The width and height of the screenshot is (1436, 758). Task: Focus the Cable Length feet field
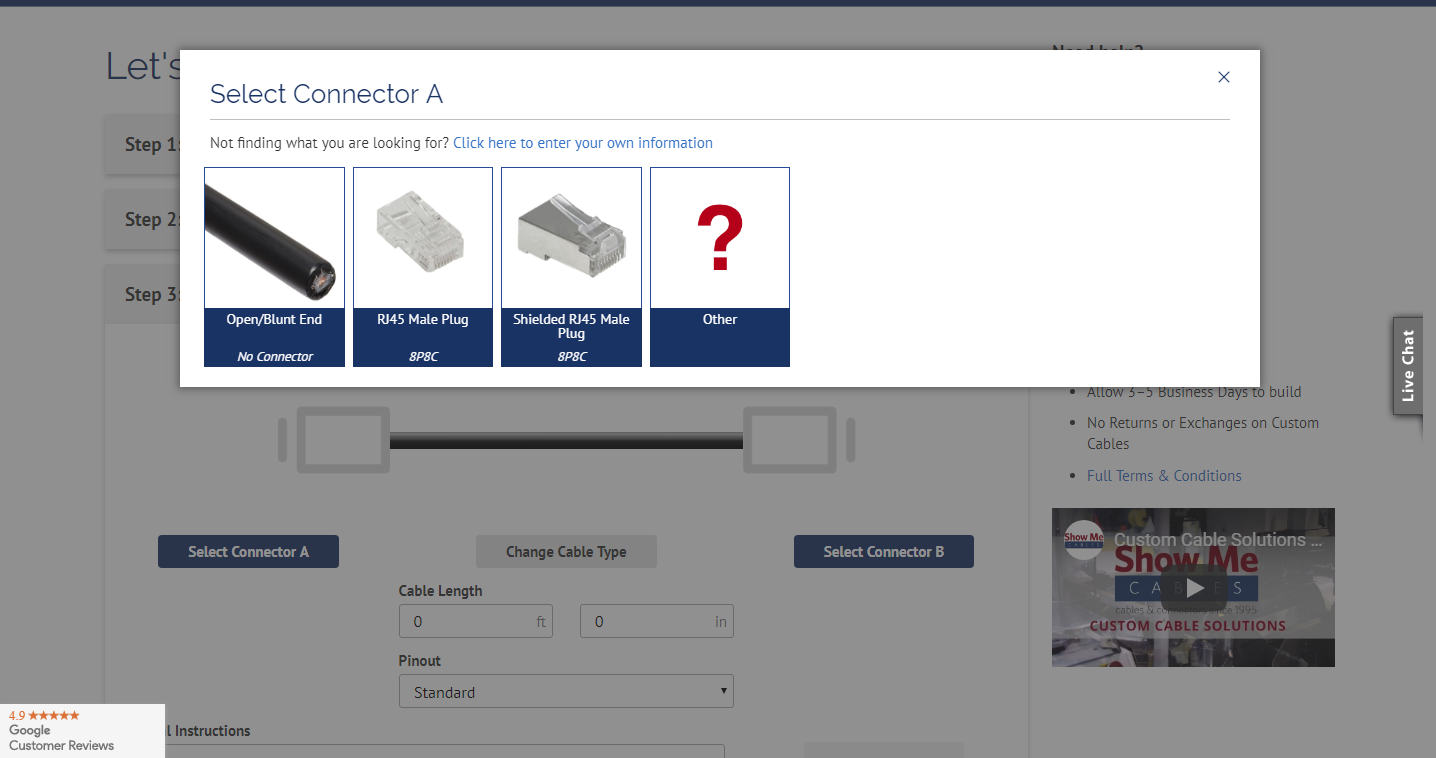(x=476, y=621)
